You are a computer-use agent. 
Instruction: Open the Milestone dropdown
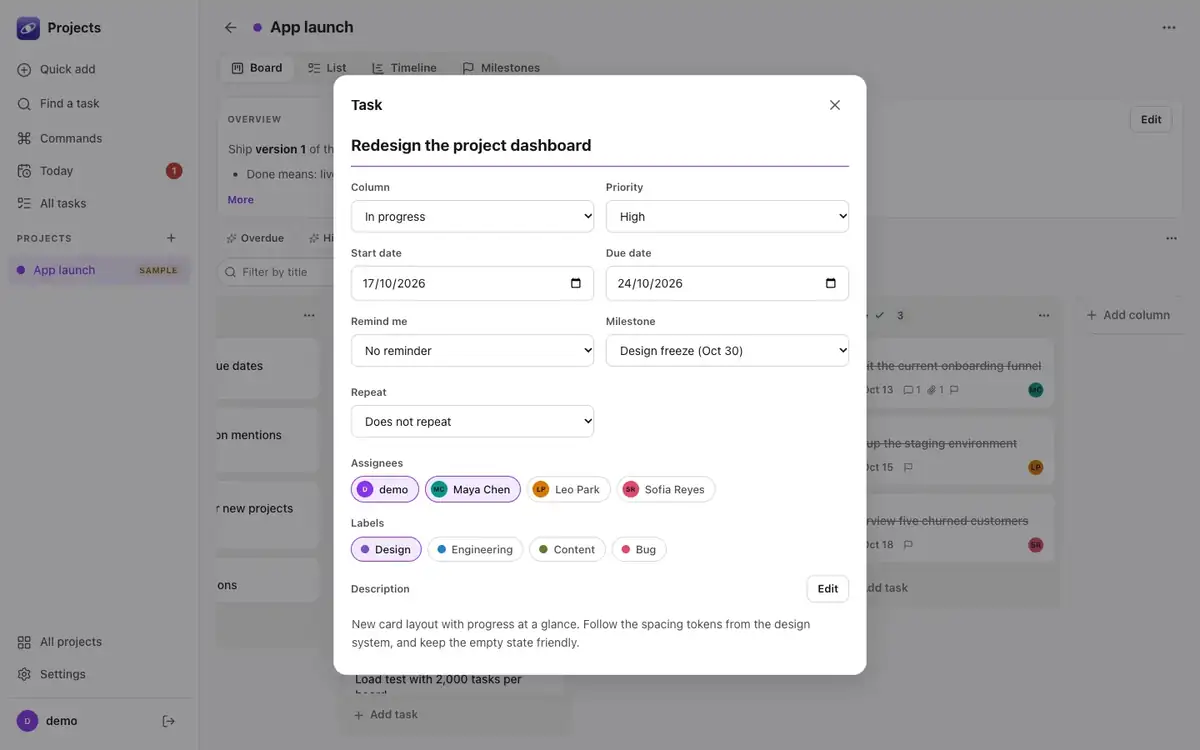[727, 351]
